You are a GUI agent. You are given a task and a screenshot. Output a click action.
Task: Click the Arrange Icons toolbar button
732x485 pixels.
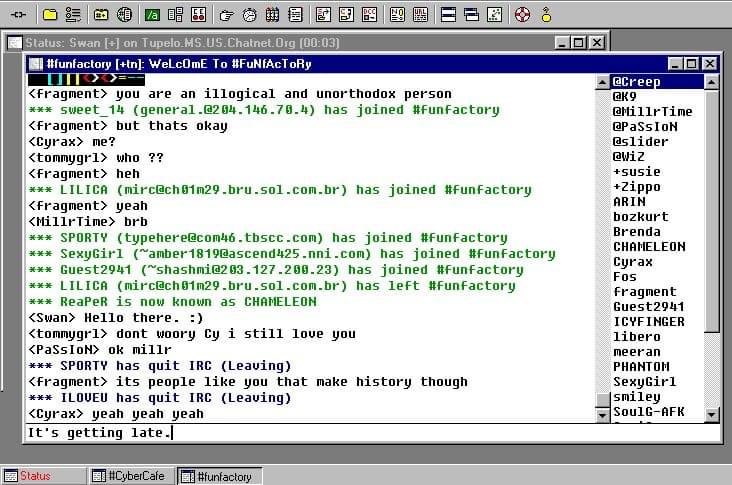point(494,15)
